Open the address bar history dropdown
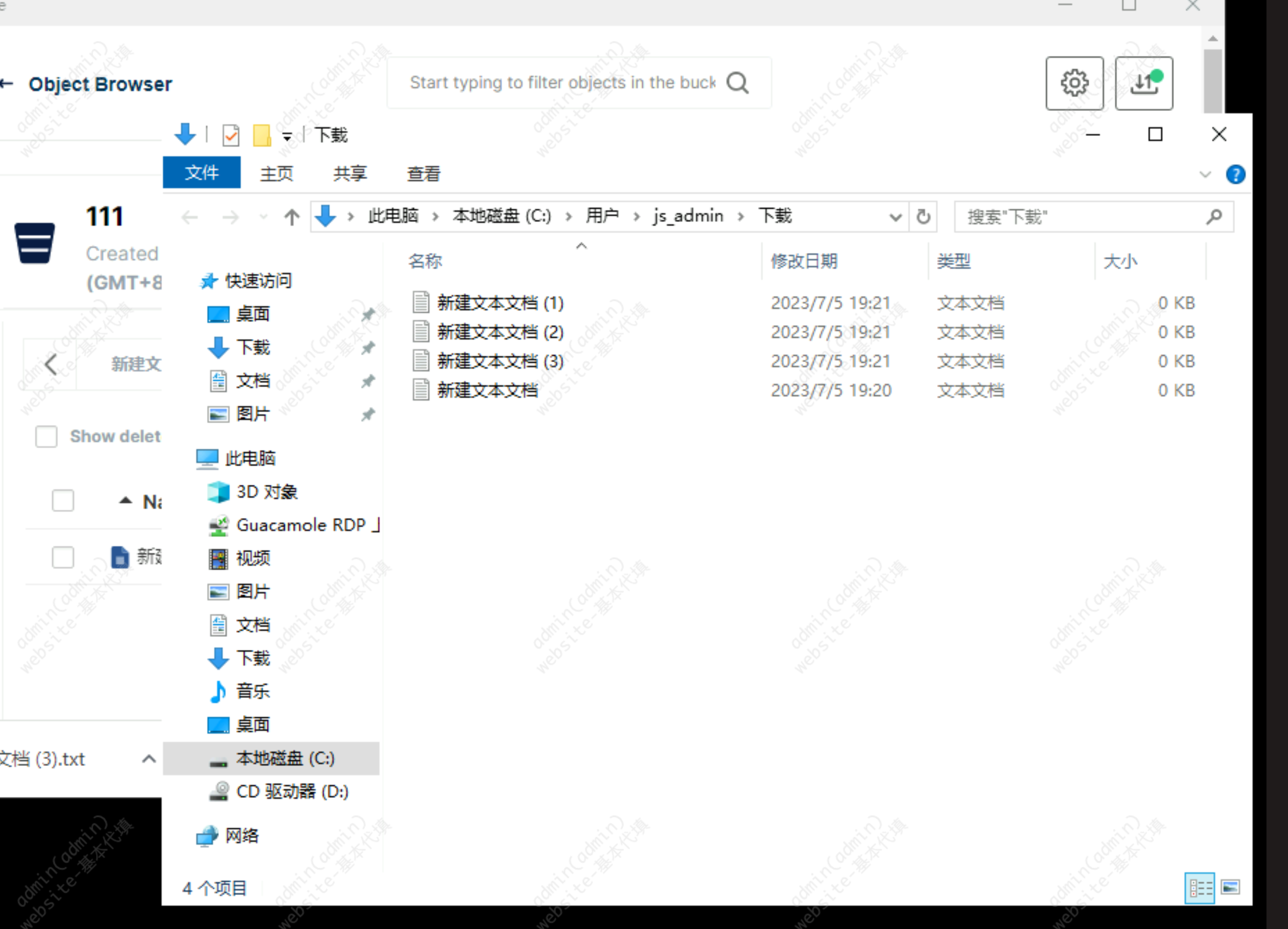The image size is (1288, 929). pyautogui.click(x=896, y=216)
